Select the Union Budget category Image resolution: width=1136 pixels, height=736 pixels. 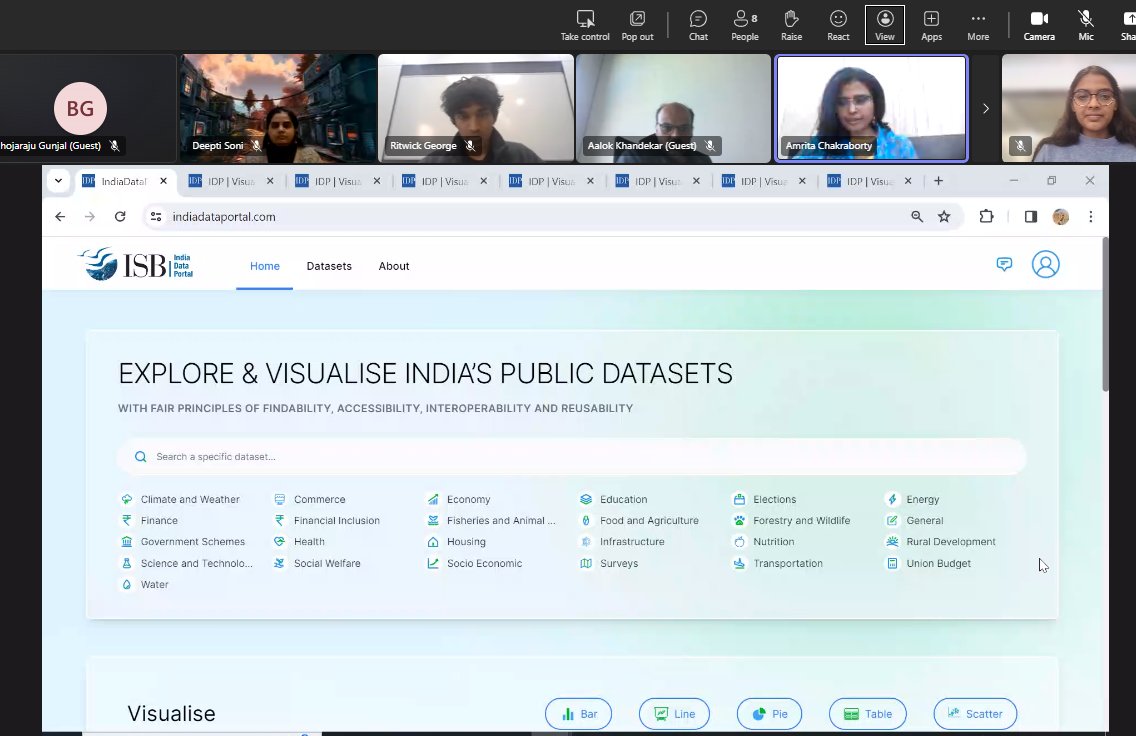[929, 563]
